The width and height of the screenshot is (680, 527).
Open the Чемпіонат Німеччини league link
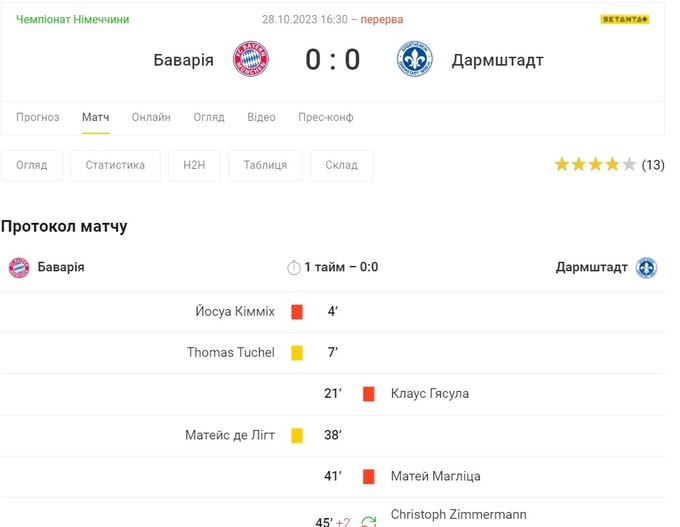(x=73, y=20)
